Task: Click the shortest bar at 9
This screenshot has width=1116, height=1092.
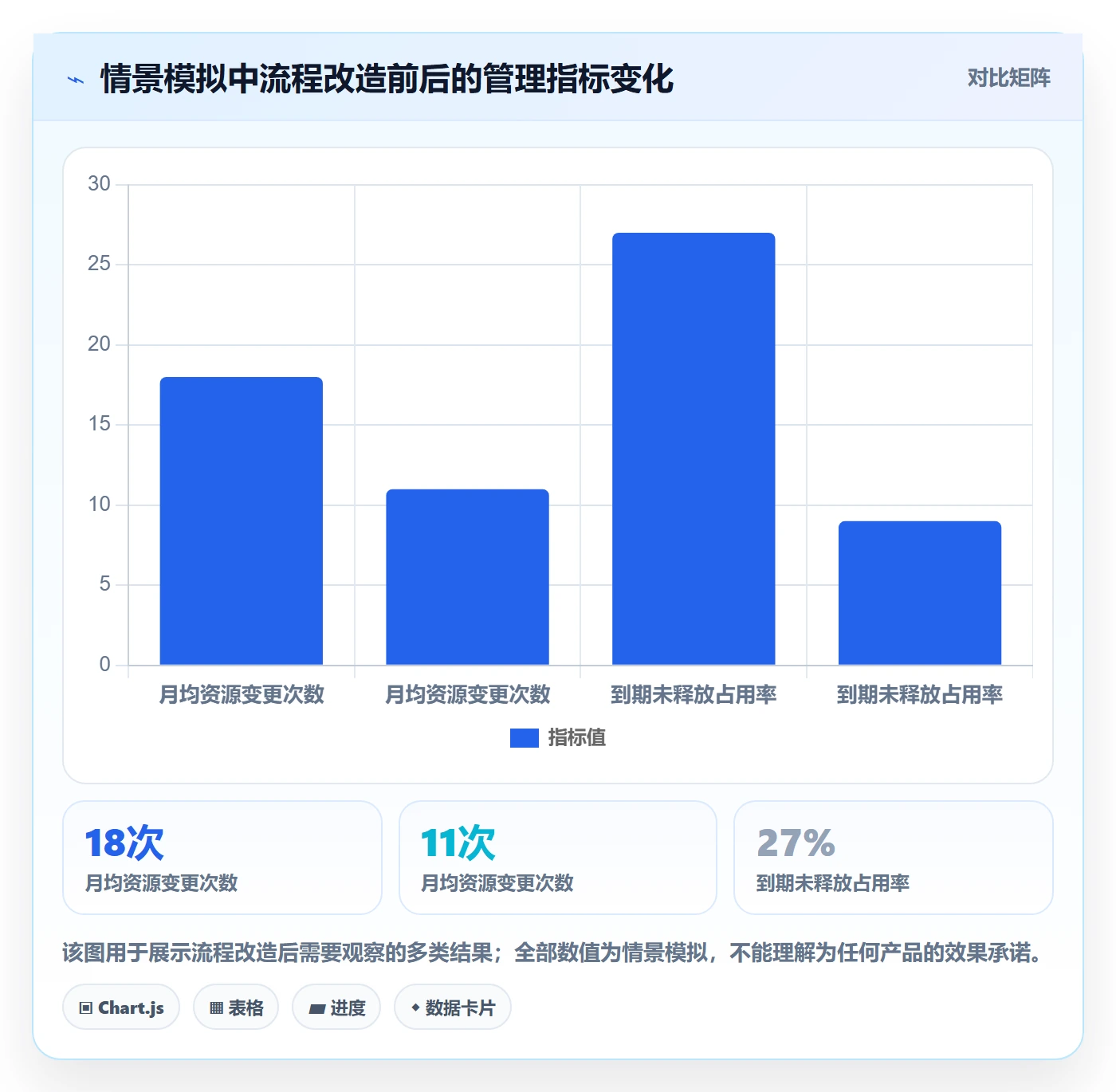Action: point(920,593)
